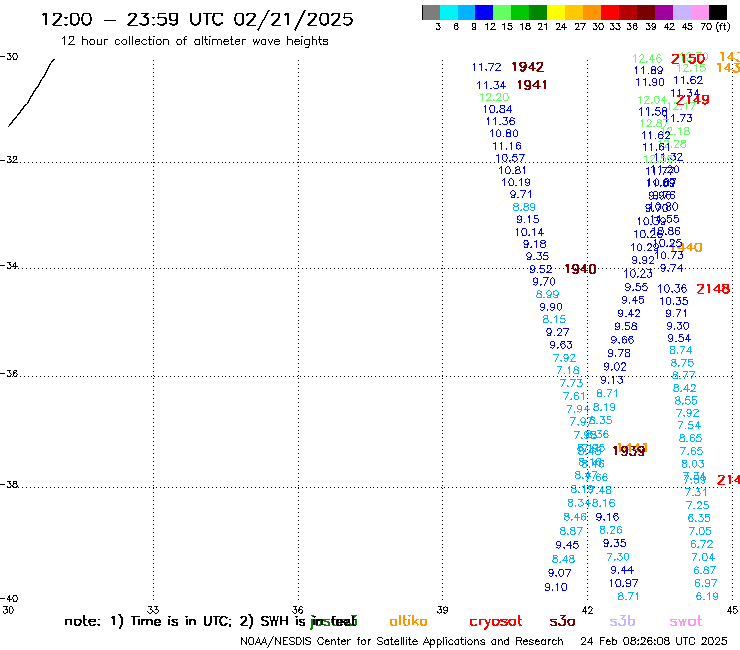
Task: Click the wave height value '11.34' near 1941
Action: pos(491,85)
